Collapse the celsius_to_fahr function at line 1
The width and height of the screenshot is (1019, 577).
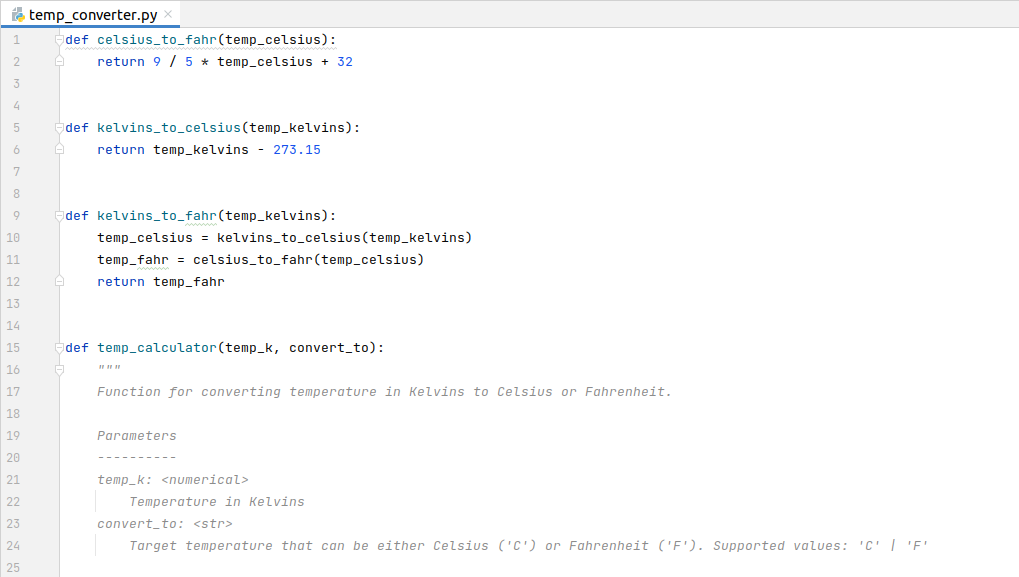point(59,40)
